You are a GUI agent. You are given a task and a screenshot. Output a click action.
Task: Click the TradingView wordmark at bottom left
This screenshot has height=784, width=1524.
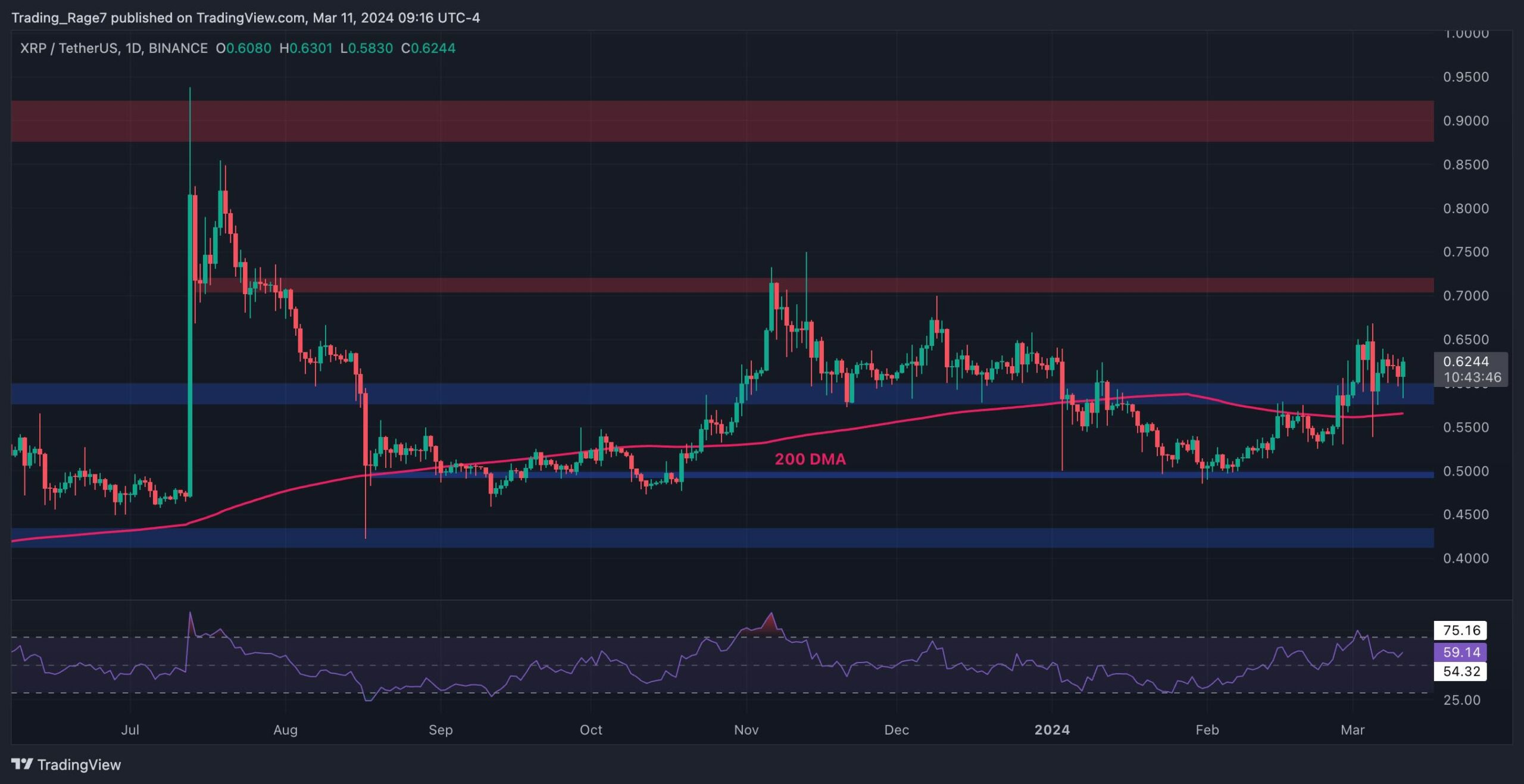point(79,764)
